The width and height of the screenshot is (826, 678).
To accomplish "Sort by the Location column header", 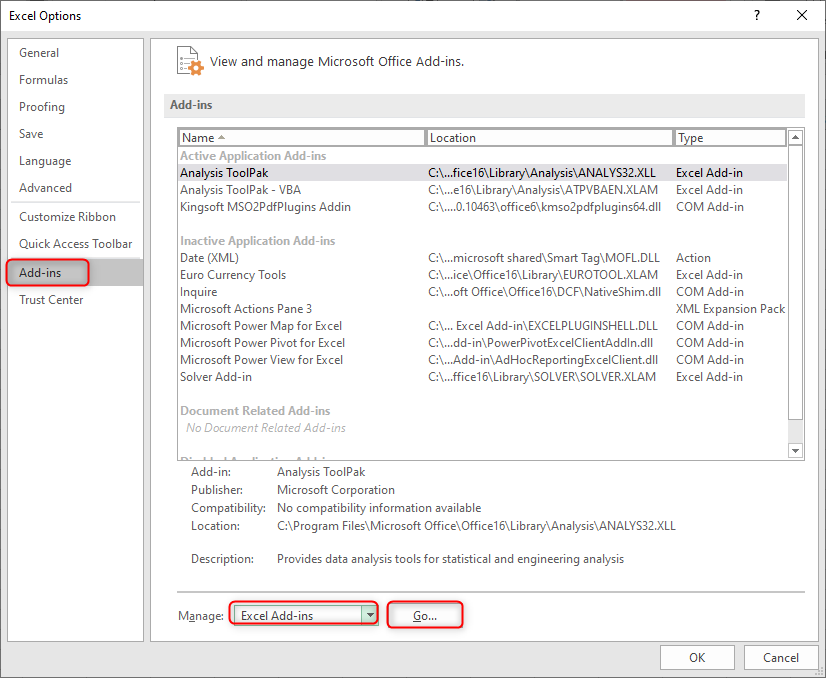I will [549, 137].
